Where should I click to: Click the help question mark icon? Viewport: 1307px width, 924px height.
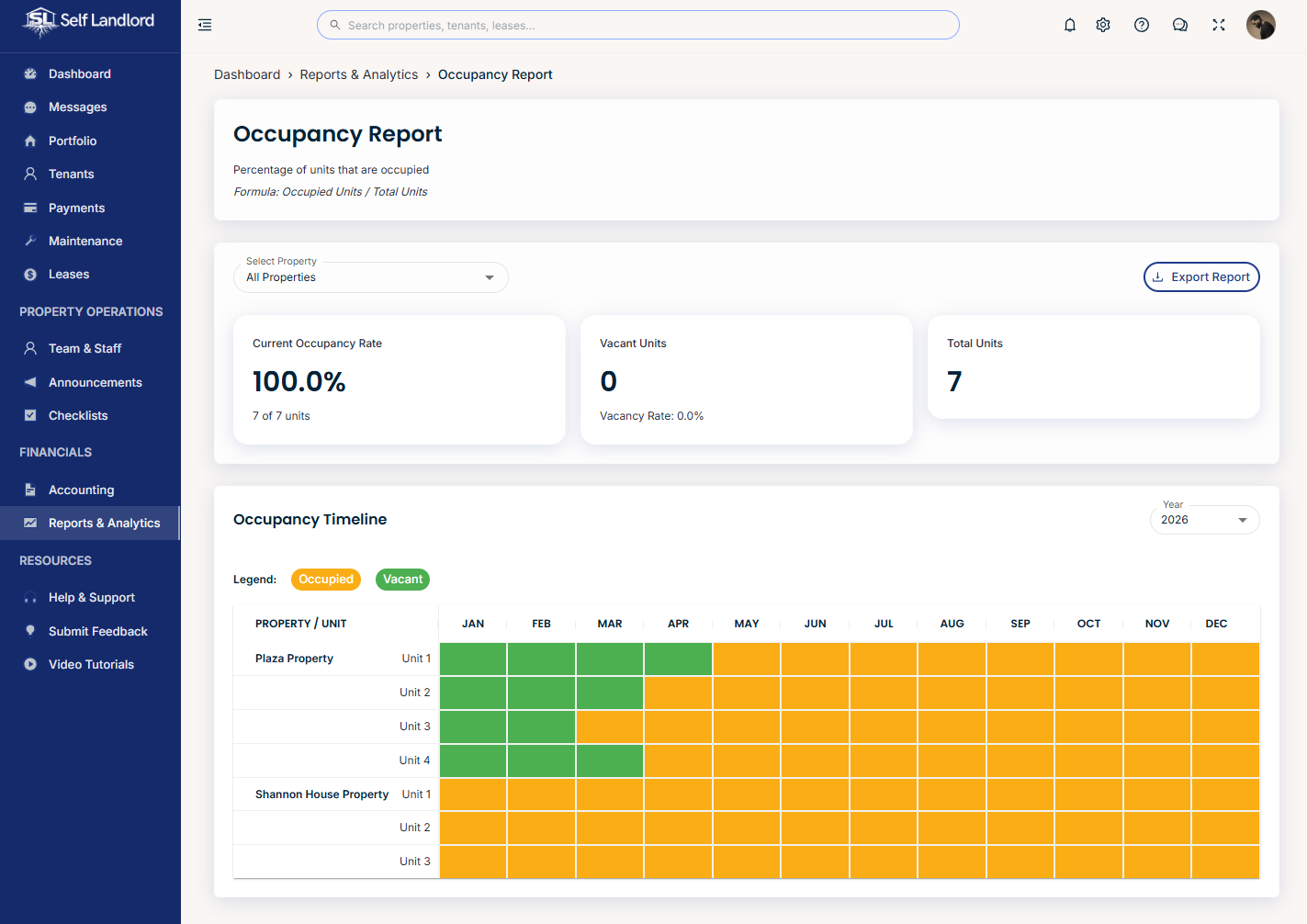pos(1141,25)
